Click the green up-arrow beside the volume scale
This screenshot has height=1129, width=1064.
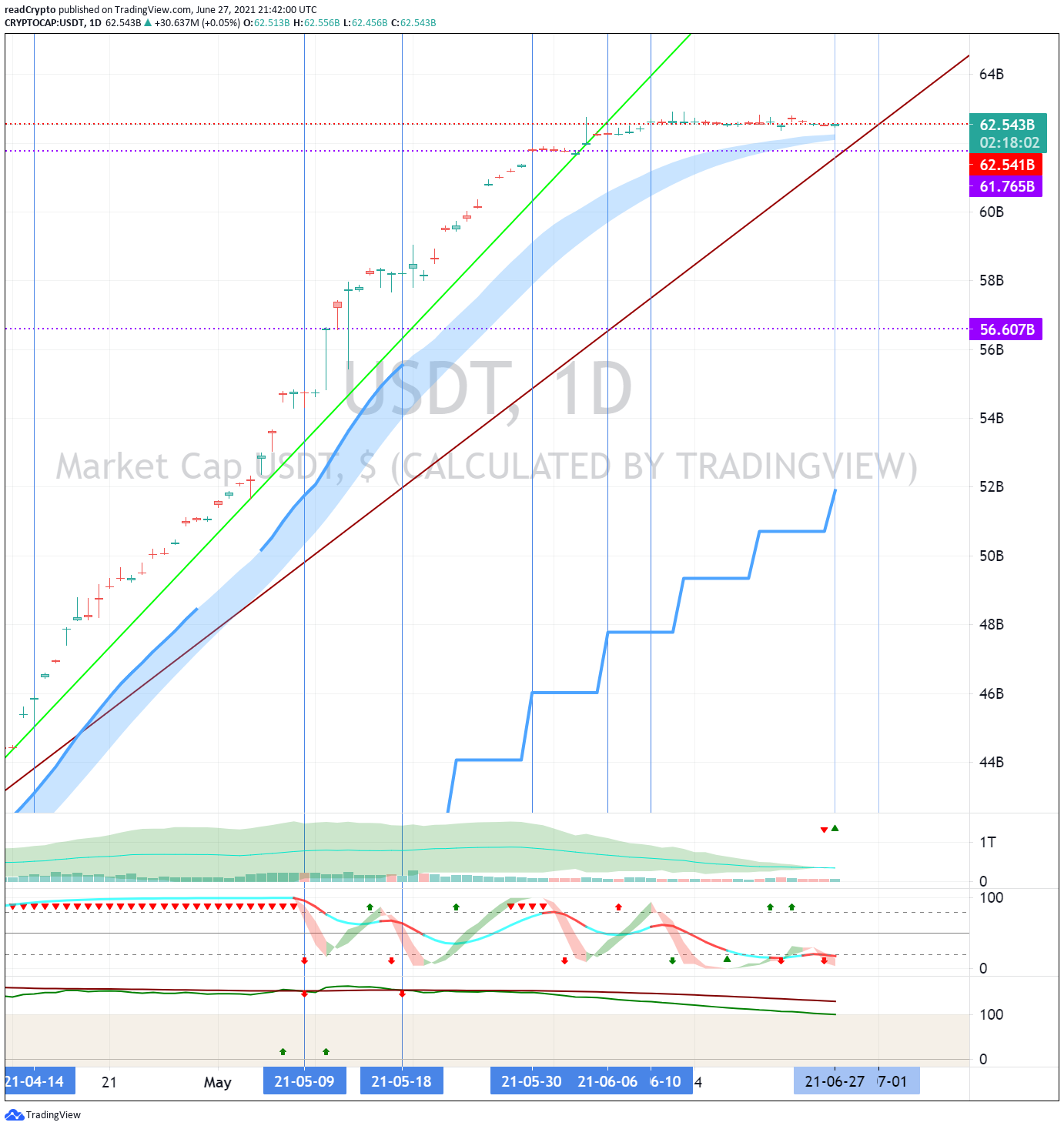click(x=835, y=828)
